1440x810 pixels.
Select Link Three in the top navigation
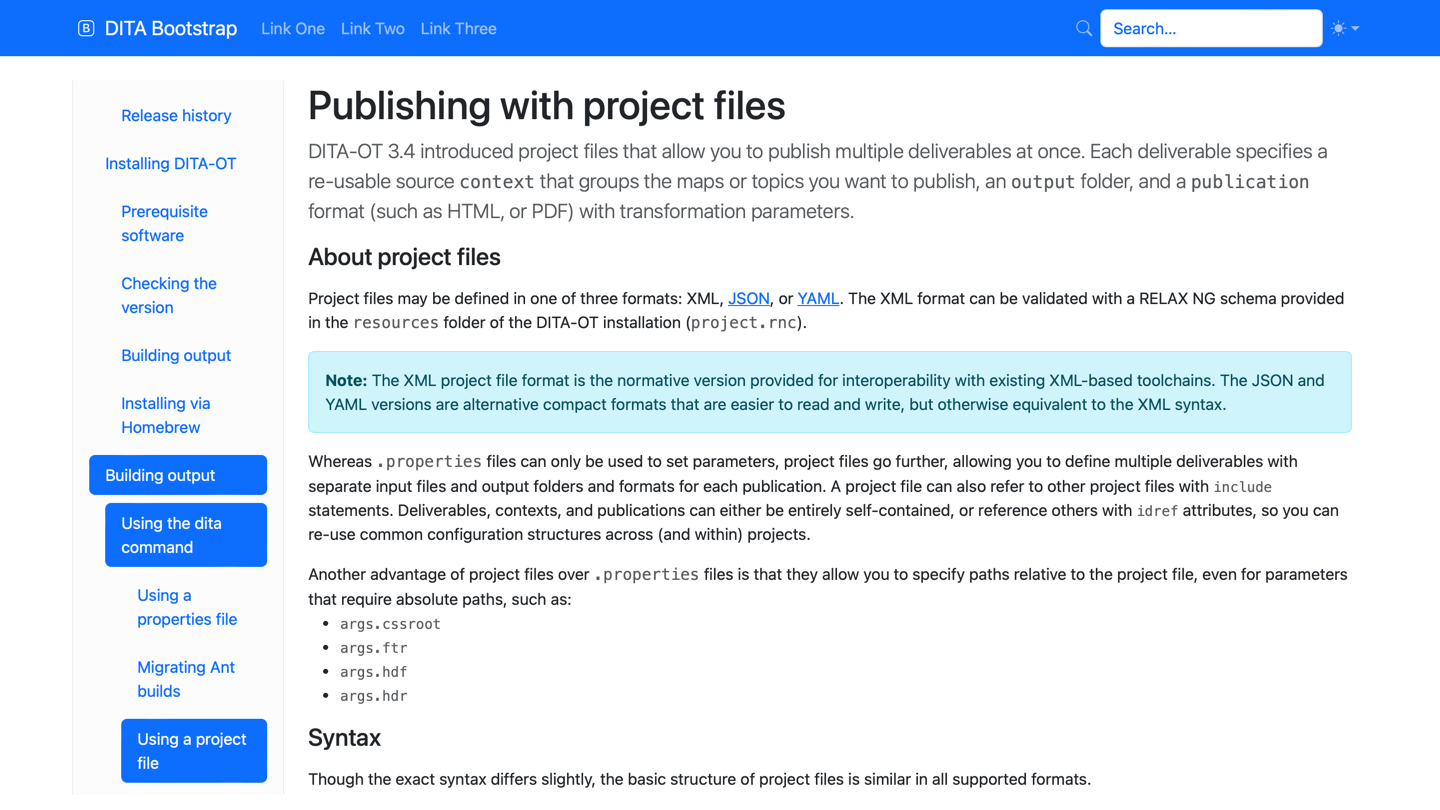[x=458, y=28]
